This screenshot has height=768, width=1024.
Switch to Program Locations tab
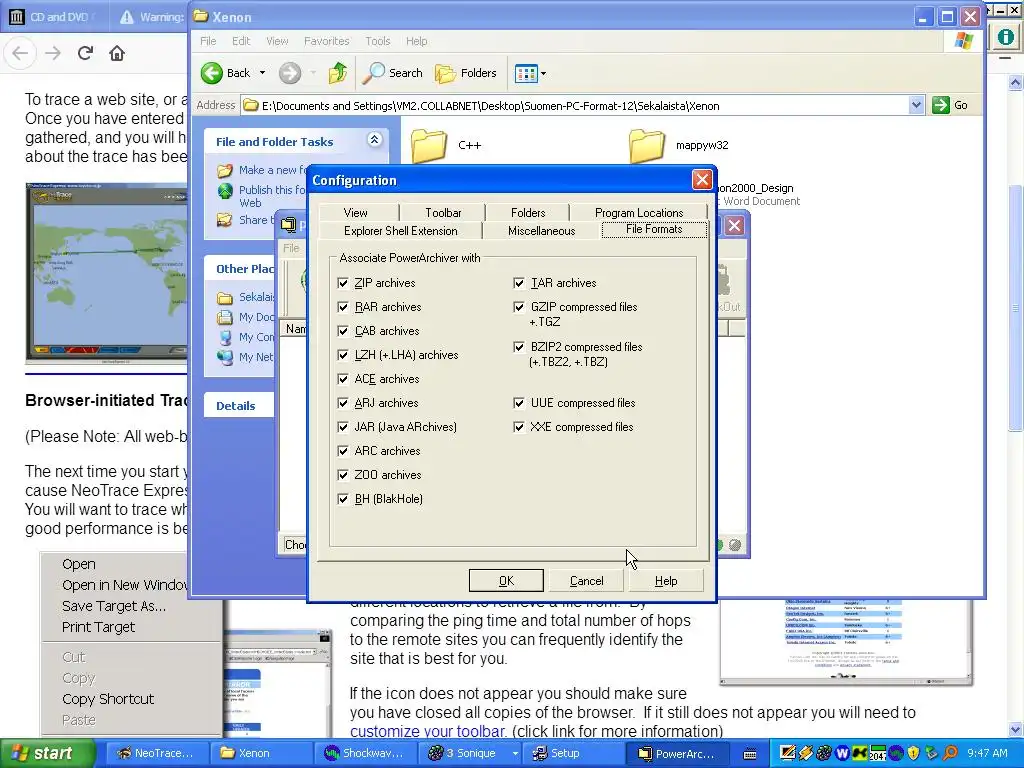pos(639,213)
